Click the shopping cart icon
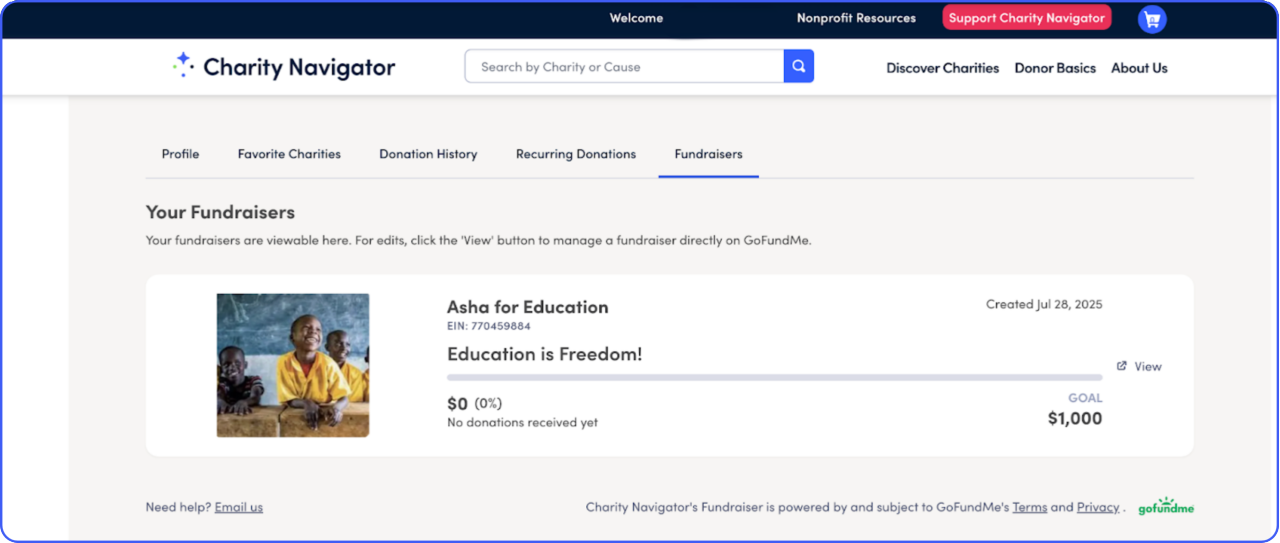Viewport: 1280px width, 543px height. pyautogui.click(x=1152, y=19)
